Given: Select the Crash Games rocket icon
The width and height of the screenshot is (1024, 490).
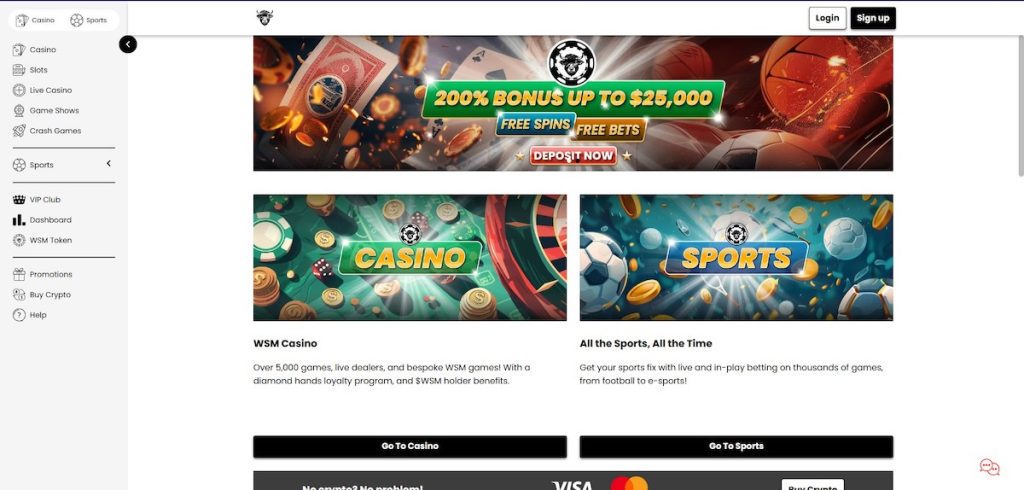Looking at the screenshot, I should point(19,131).
